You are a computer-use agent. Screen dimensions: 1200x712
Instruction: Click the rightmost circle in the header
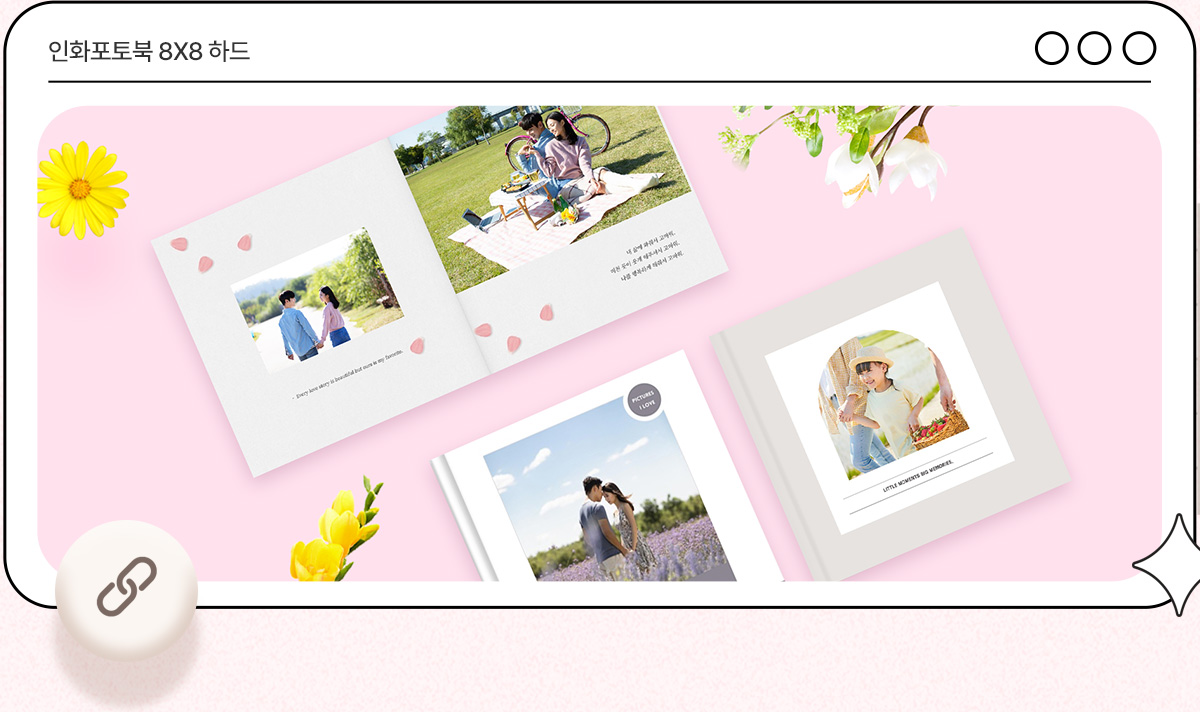(1139, 48)
